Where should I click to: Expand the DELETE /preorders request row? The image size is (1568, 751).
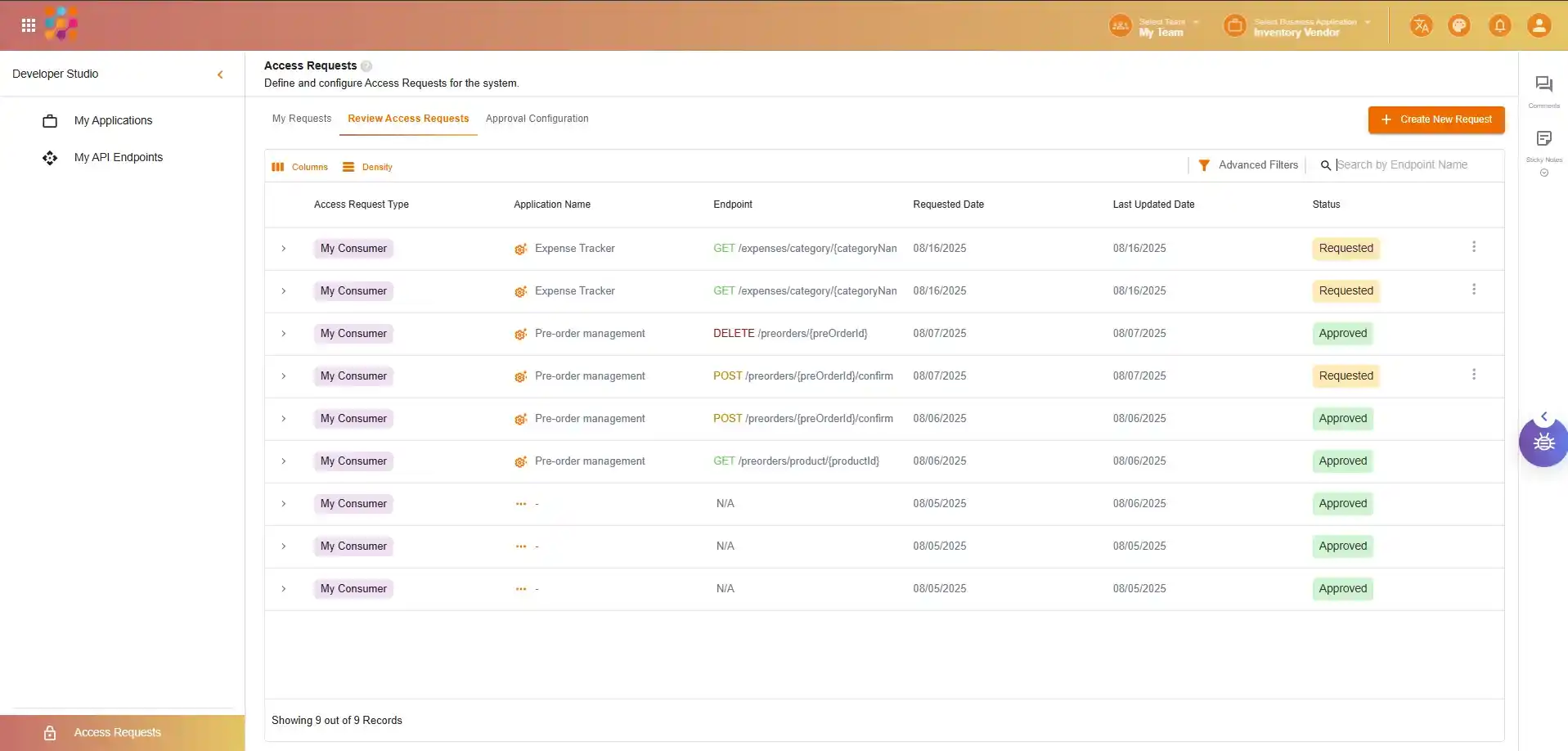[x=284, y=334]
